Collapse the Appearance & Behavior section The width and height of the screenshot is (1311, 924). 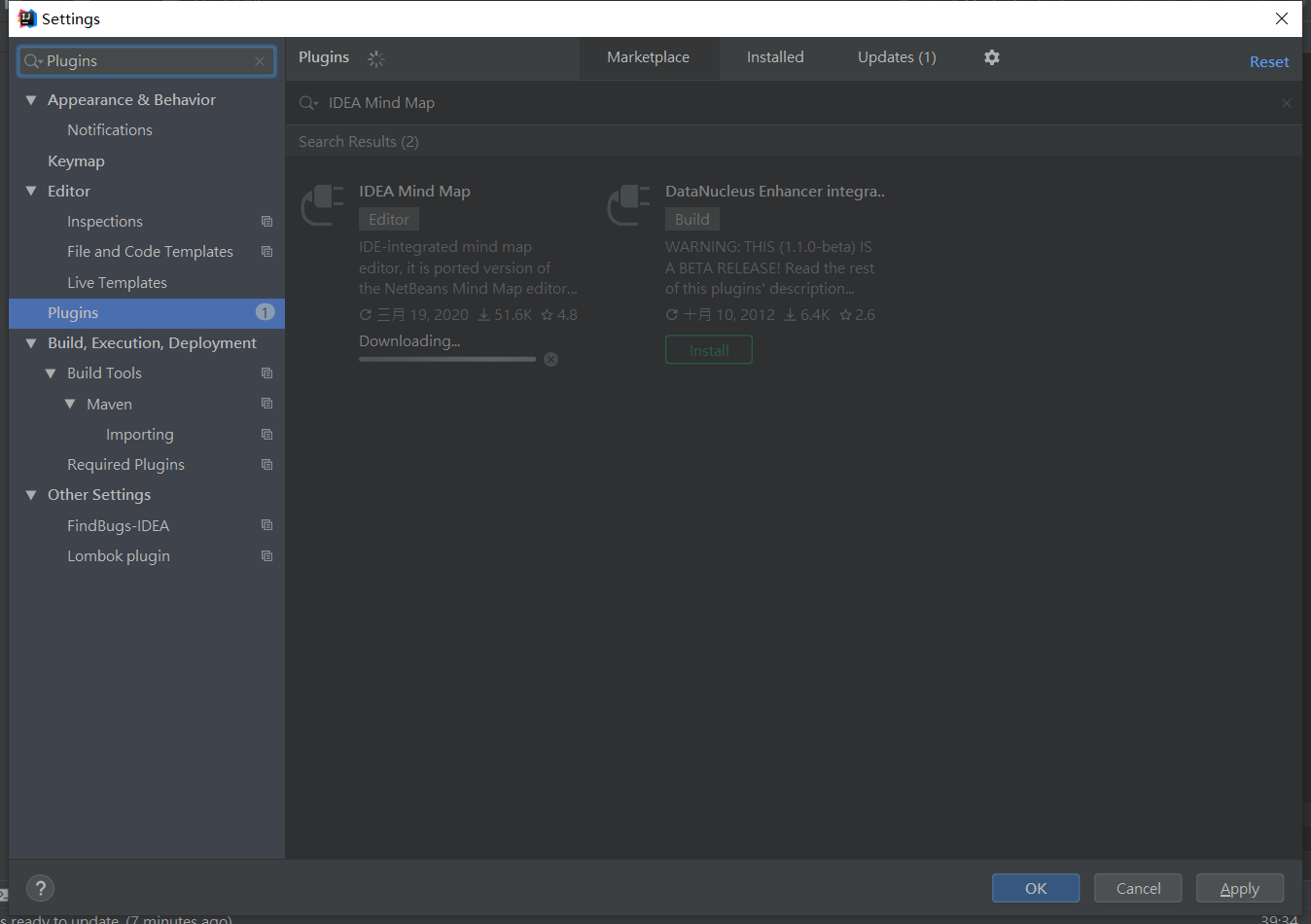pyautogui.click(x=31, y=100)
